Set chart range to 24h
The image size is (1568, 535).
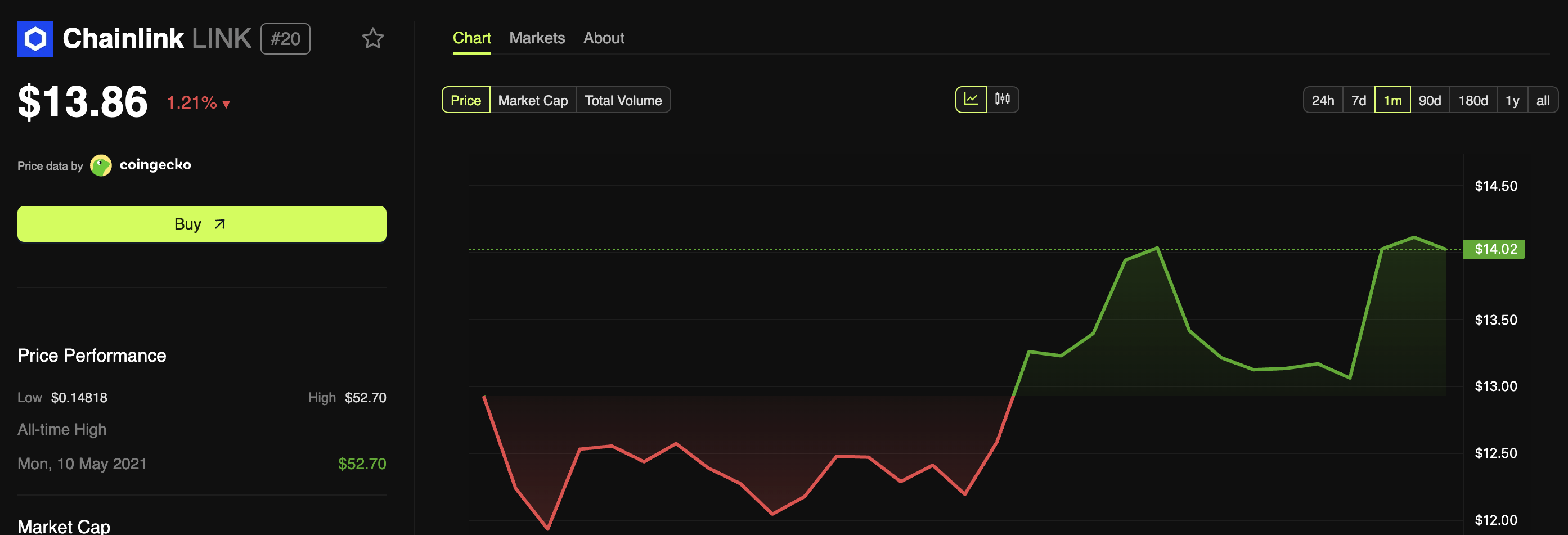(1323, 101)
